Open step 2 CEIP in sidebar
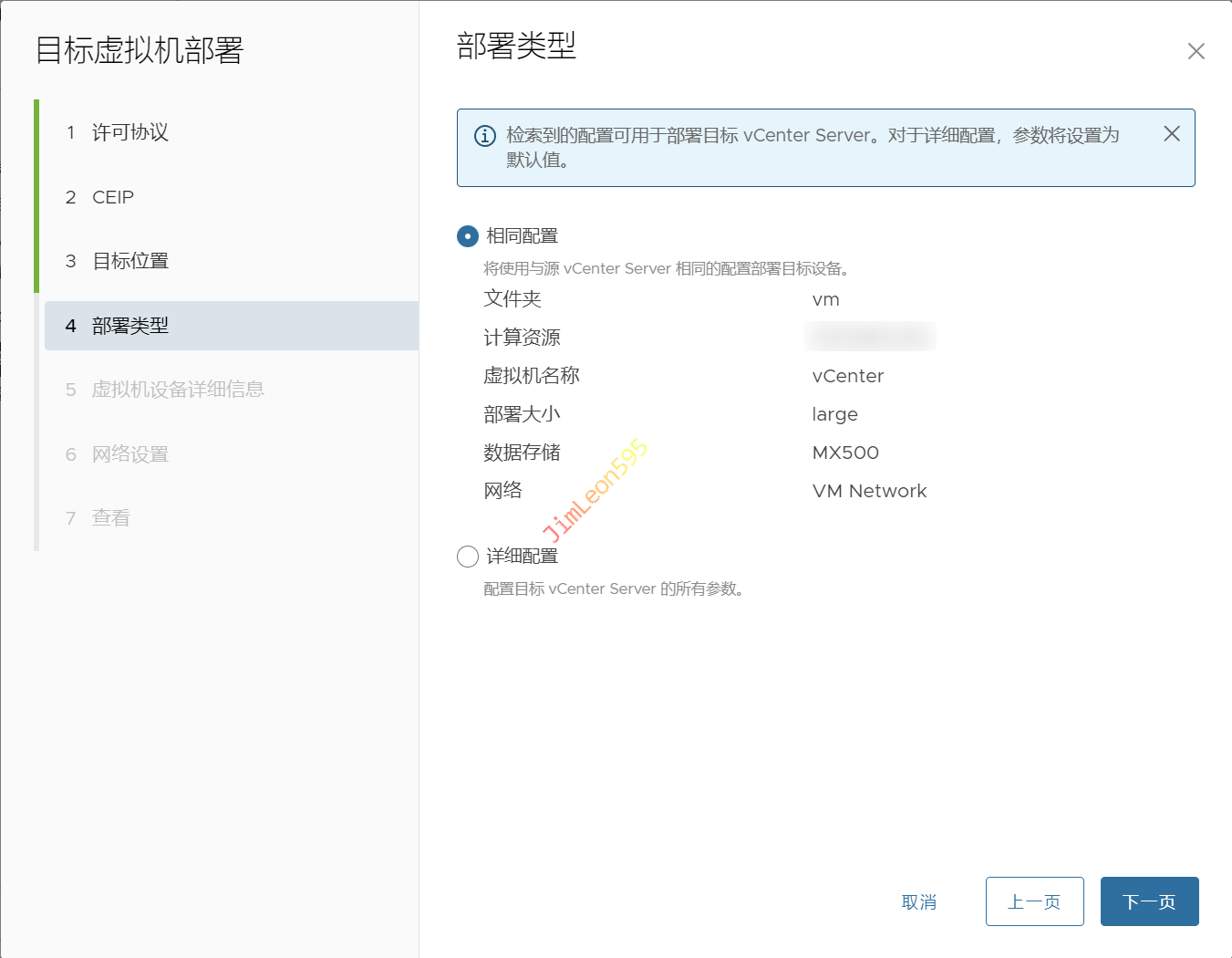This screenshot has width=1232, height=958. tap(112, 197)
